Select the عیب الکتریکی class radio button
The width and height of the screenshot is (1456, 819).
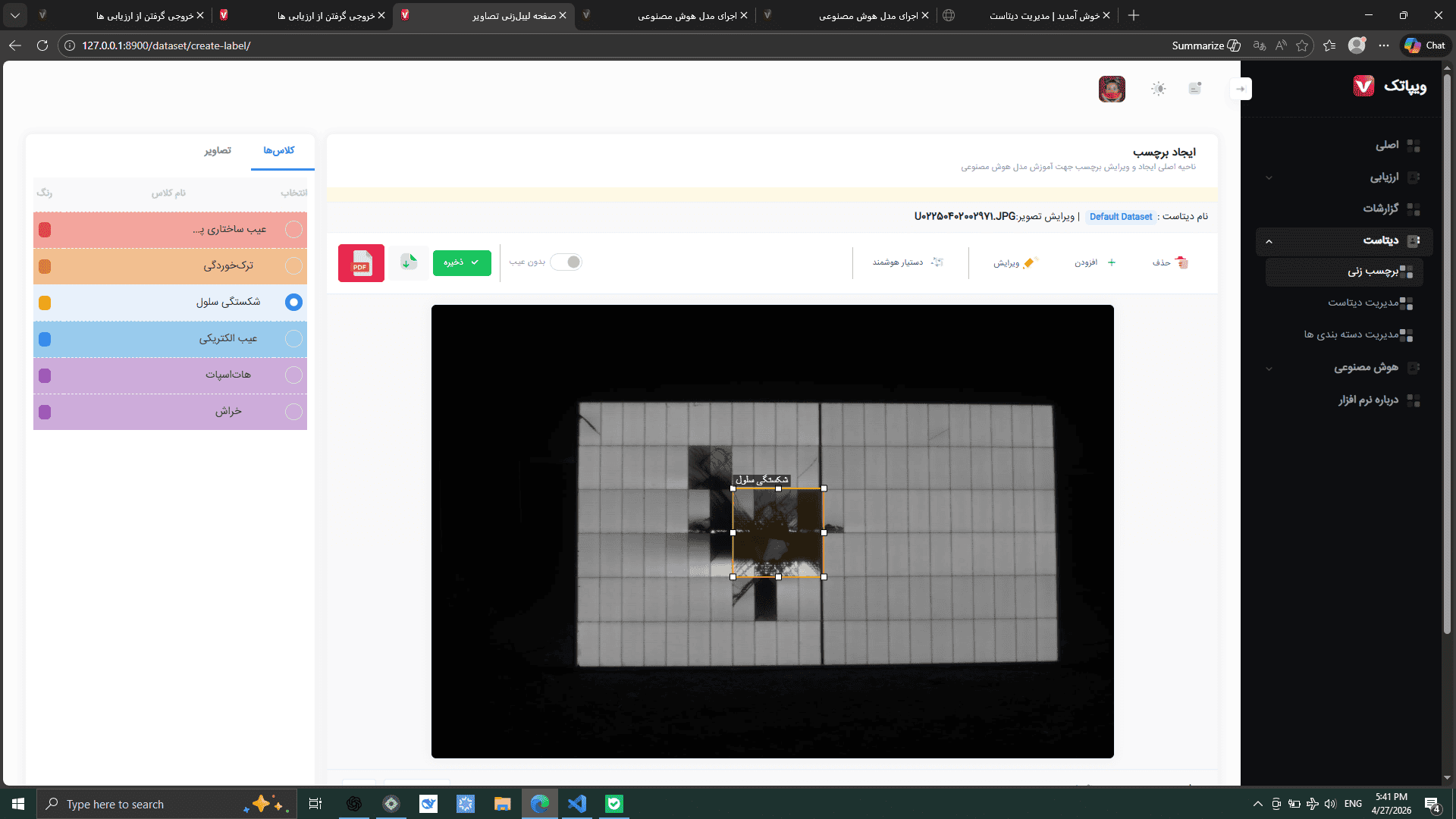click(293, 339)
